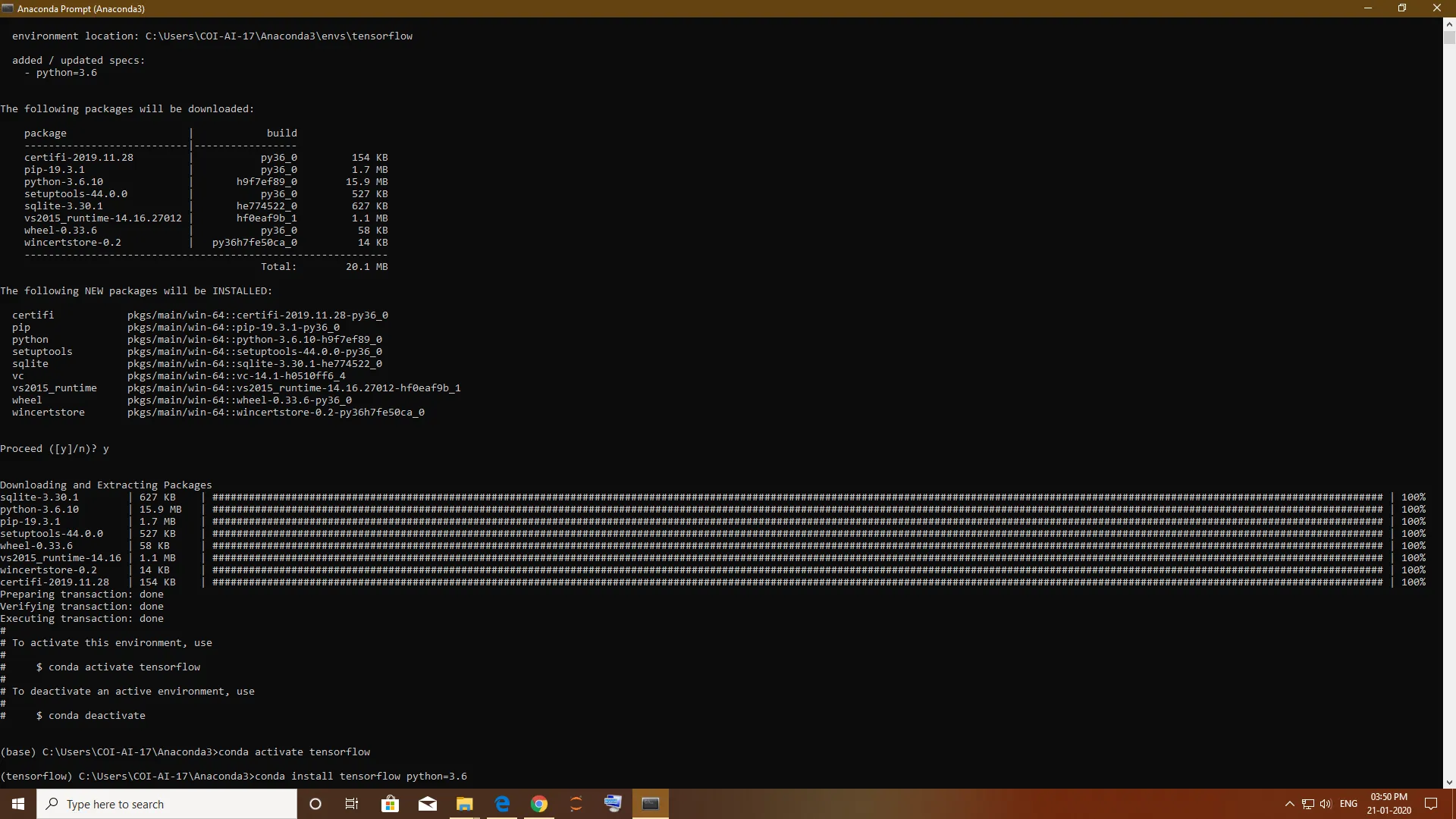1456x819 pixels.
Task: Switch the ENG input language
Action: (1348, 804)
